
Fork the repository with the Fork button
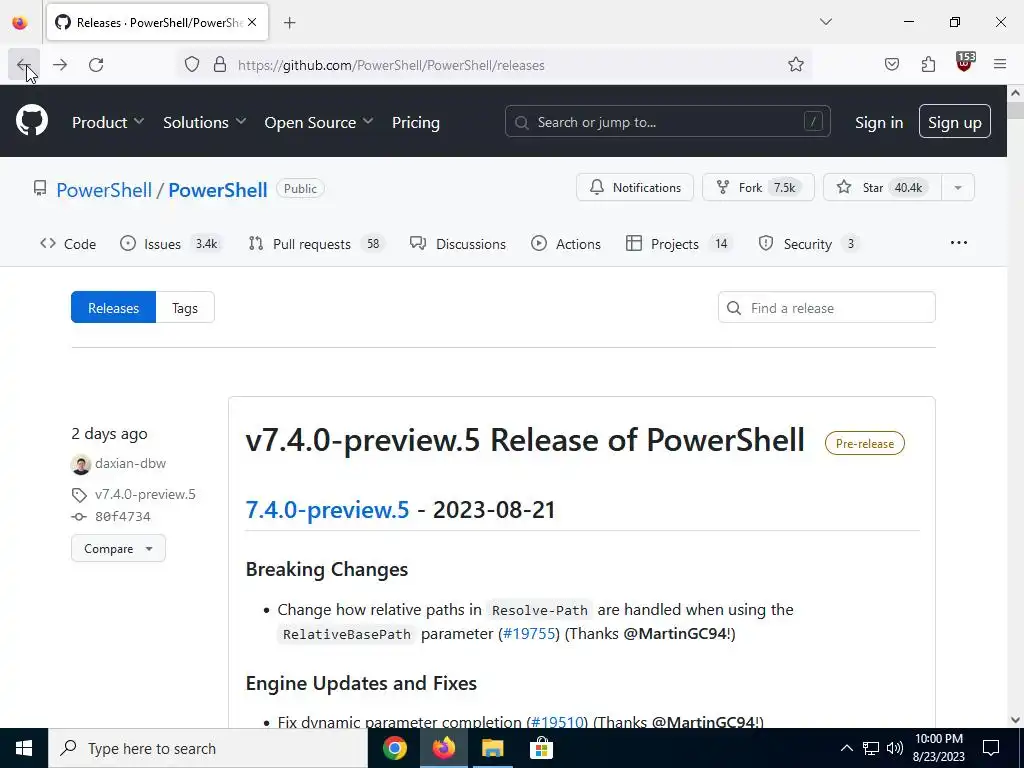click(x=758, y=187)
